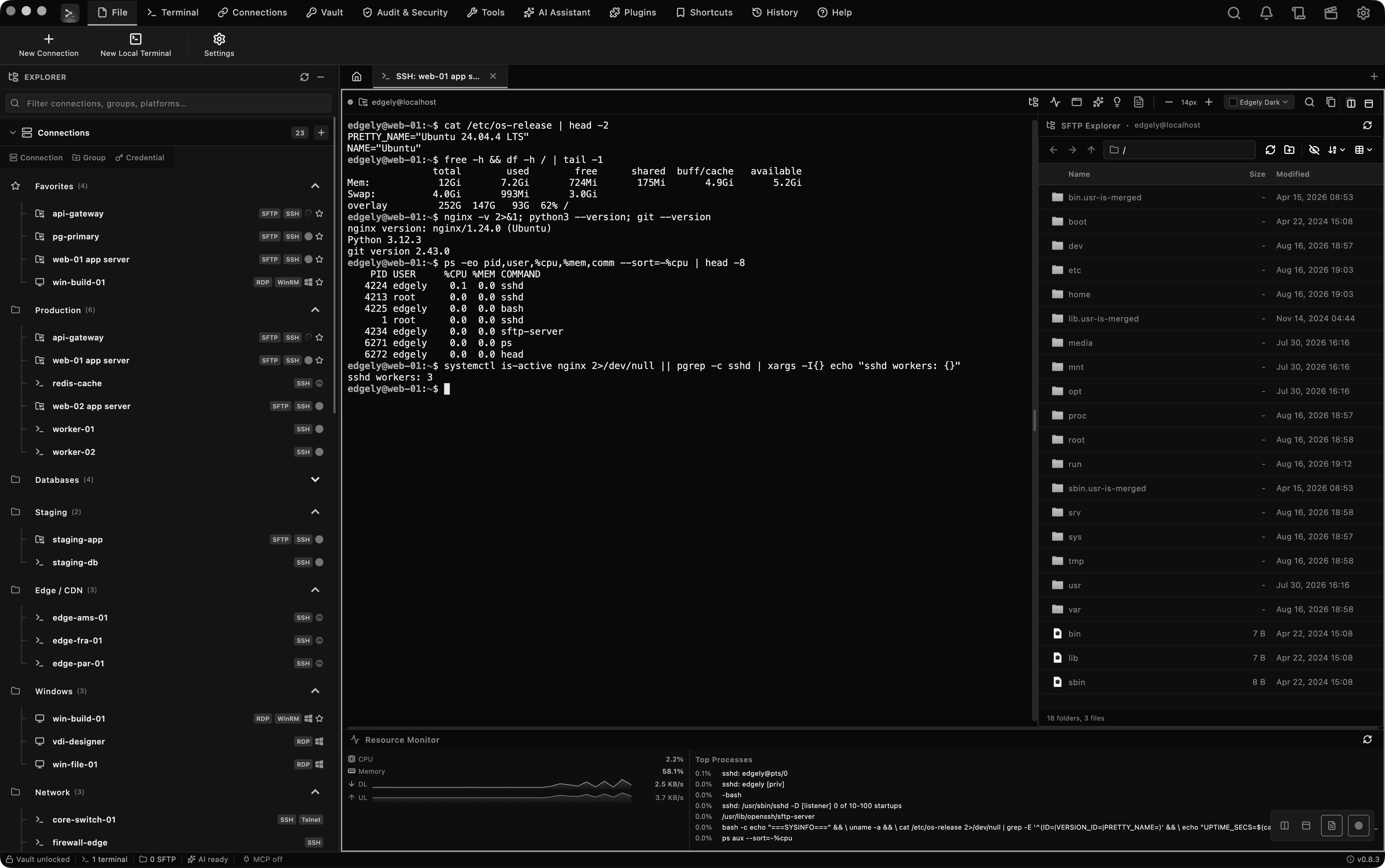Expand the Databases group

point(315,480)
